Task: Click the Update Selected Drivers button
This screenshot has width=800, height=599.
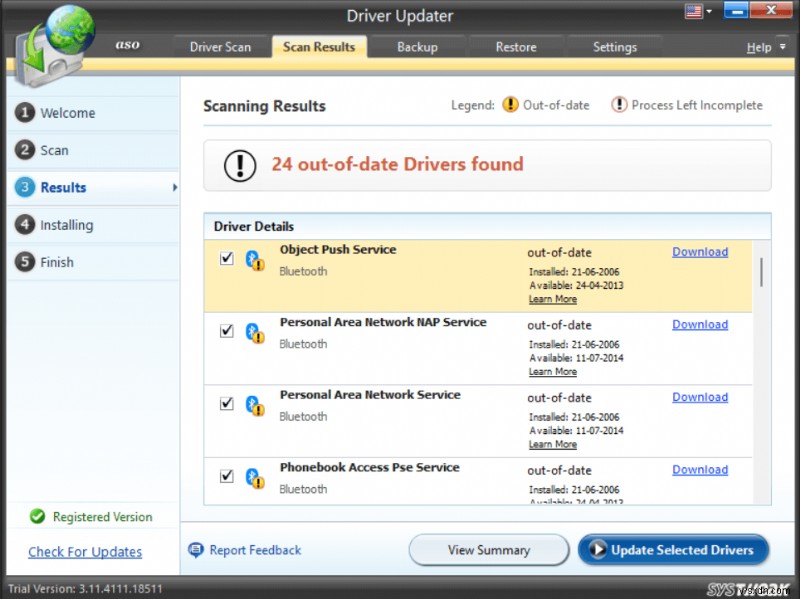Action: 673,550
